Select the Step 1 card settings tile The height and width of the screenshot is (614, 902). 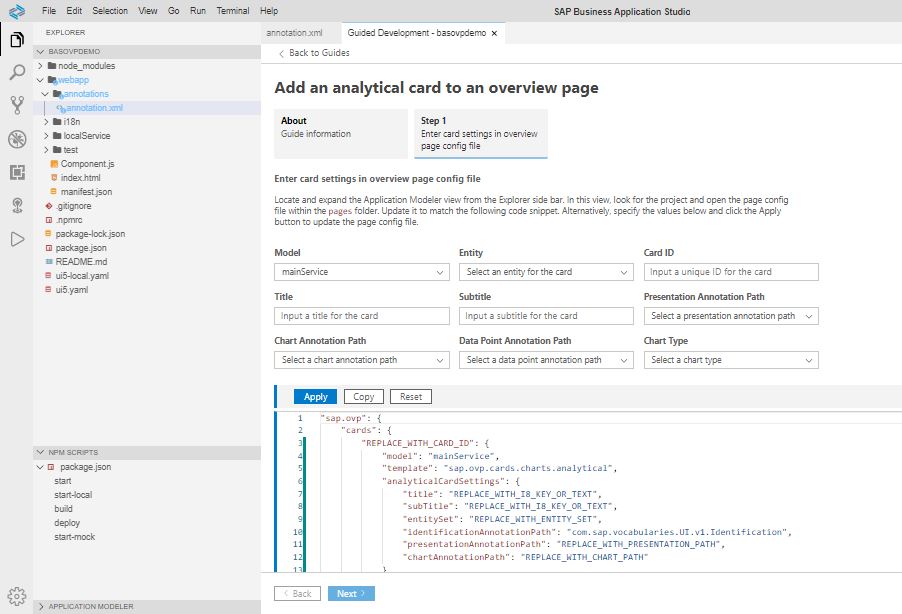[481, 134]
